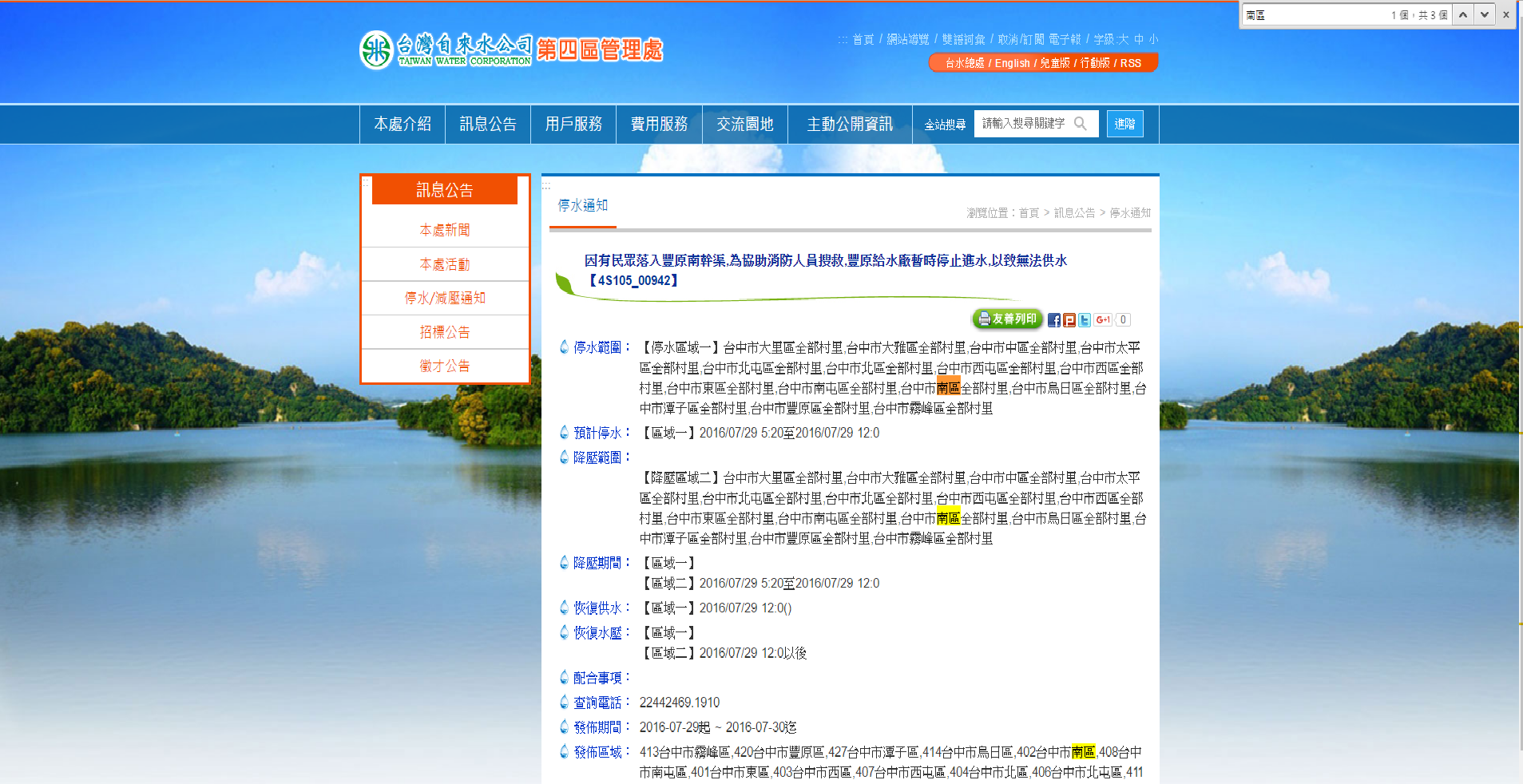Close the browser find bar

(1506, 15)
